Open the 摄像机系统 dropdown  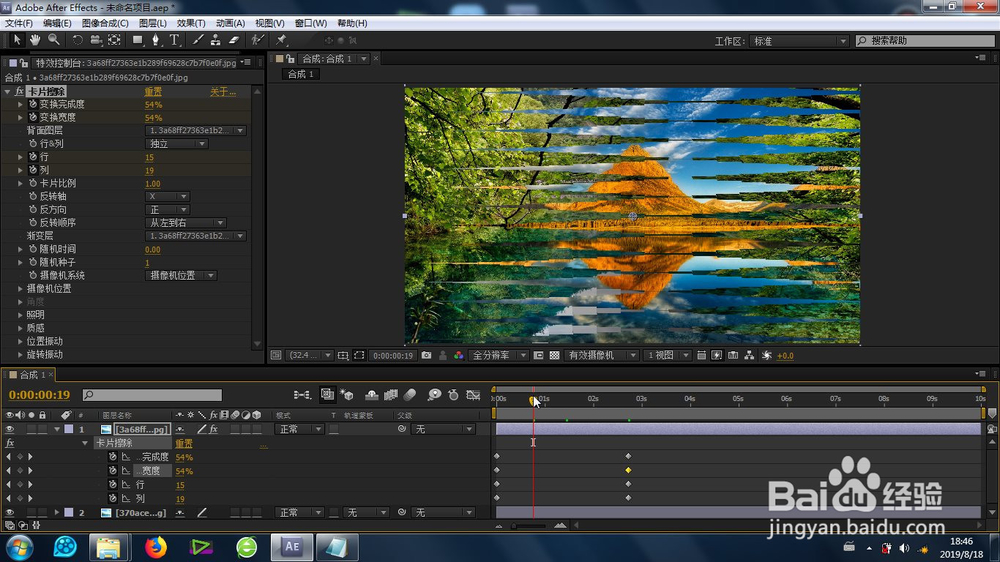(x=181, y=276)
